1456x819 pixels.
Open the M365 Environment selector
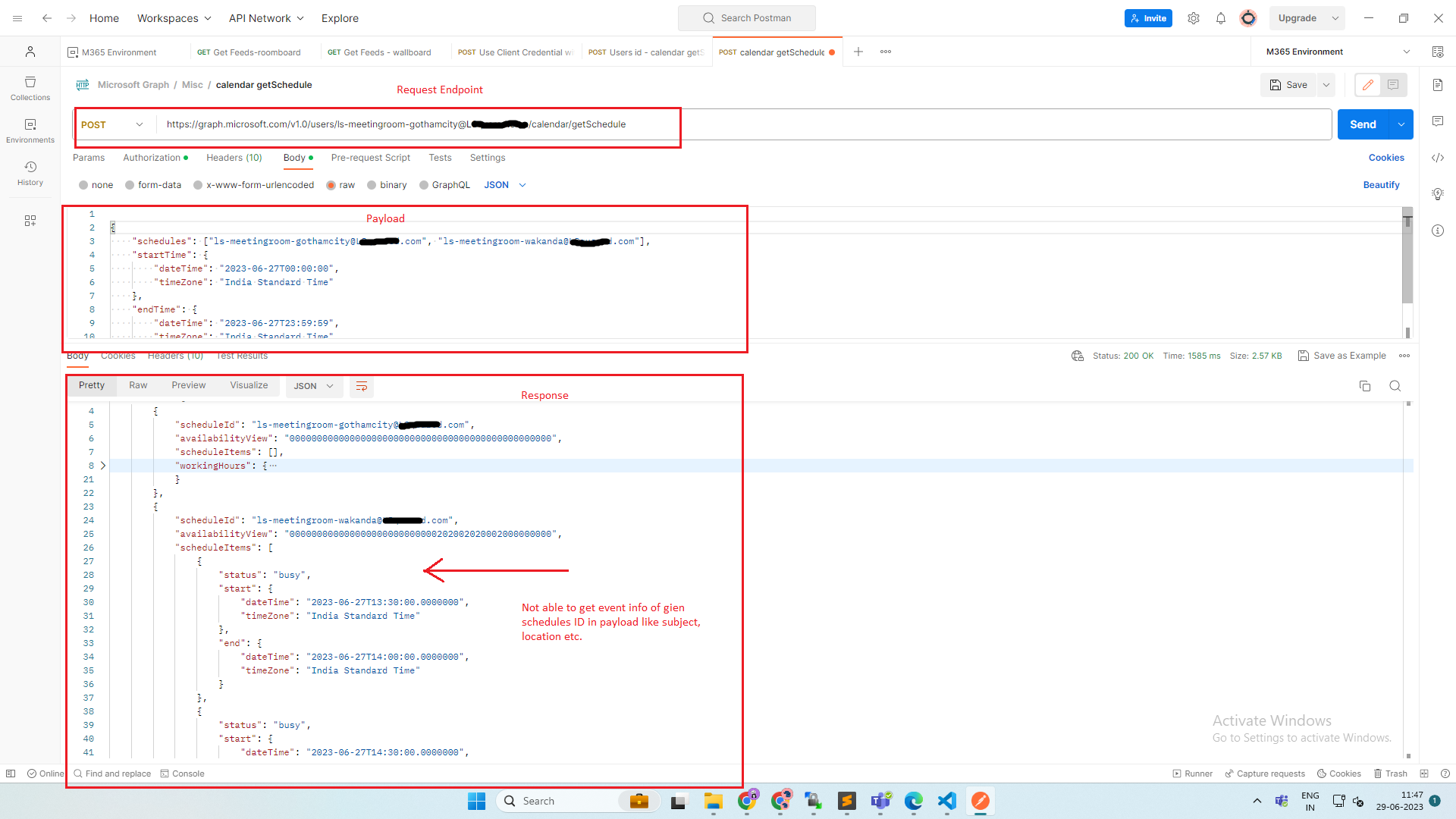[1338, 52]
